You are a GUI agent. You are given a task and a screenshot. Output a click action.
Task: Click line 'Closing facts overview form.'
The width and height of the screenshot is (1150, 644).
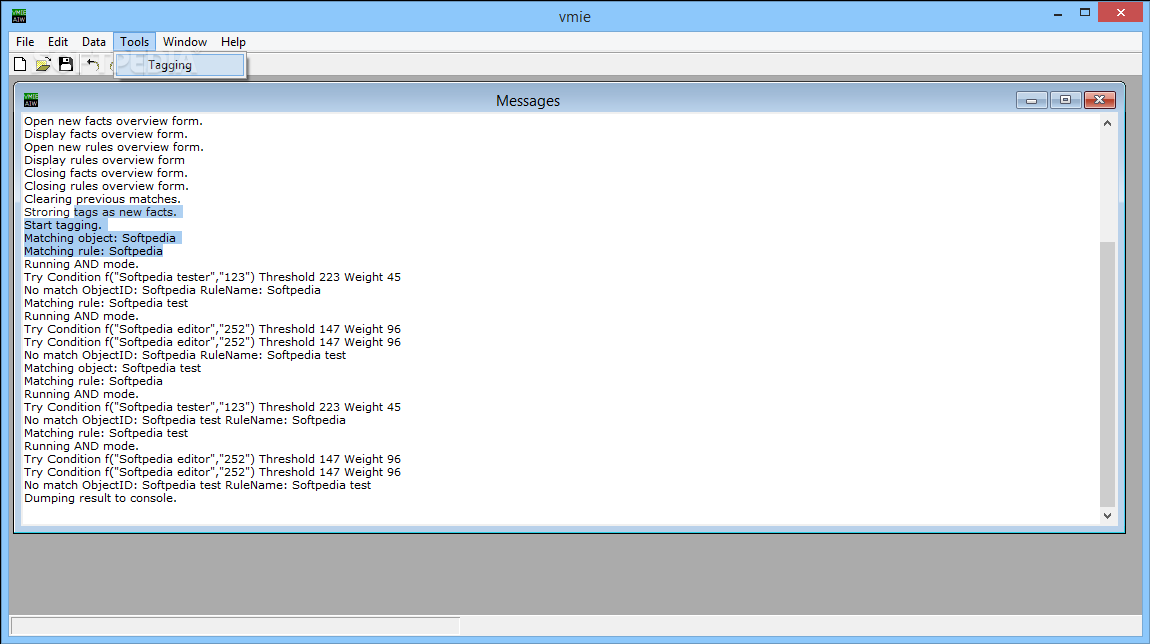[106, 173]
